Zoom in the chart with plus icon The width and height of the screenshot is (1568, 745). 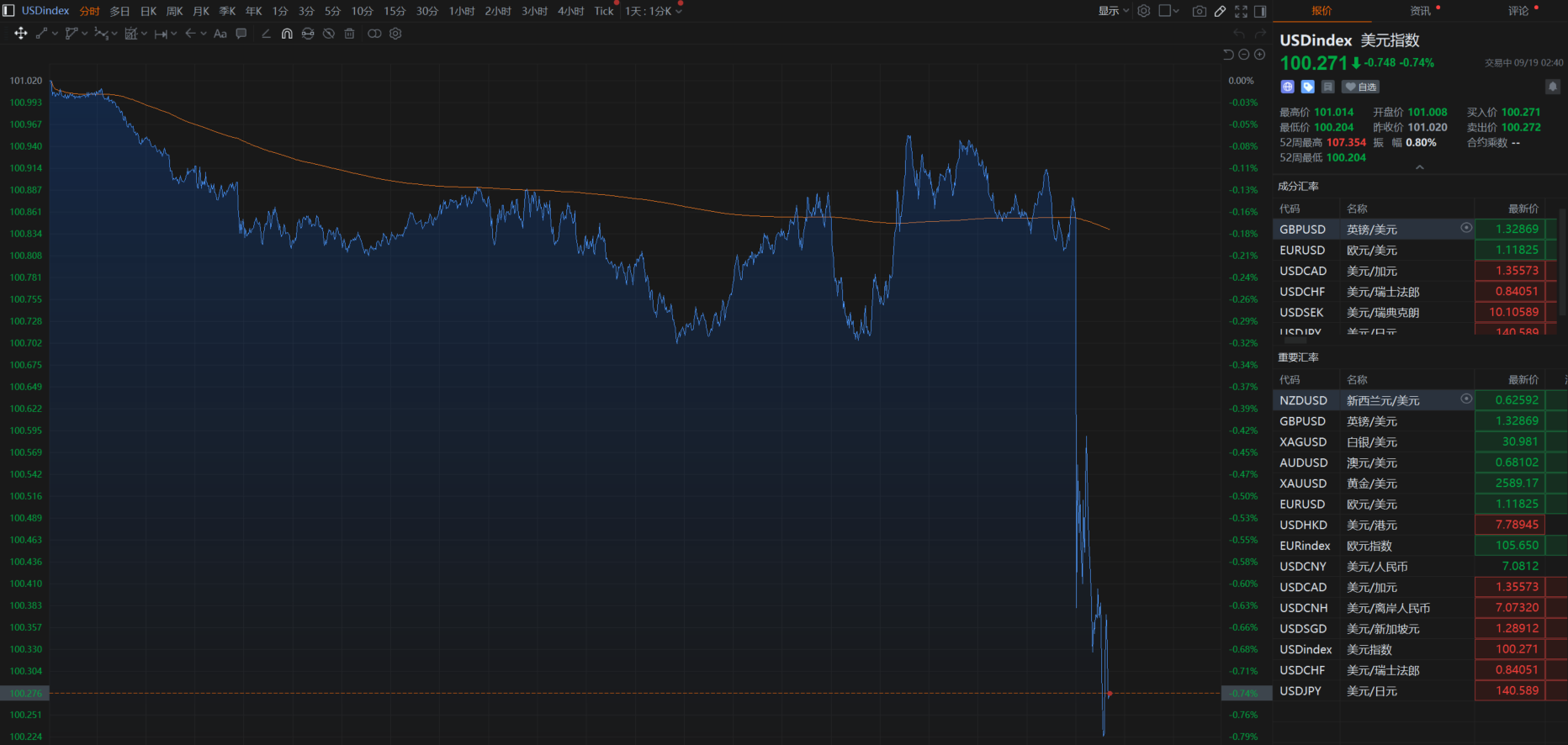(1259, 55)
